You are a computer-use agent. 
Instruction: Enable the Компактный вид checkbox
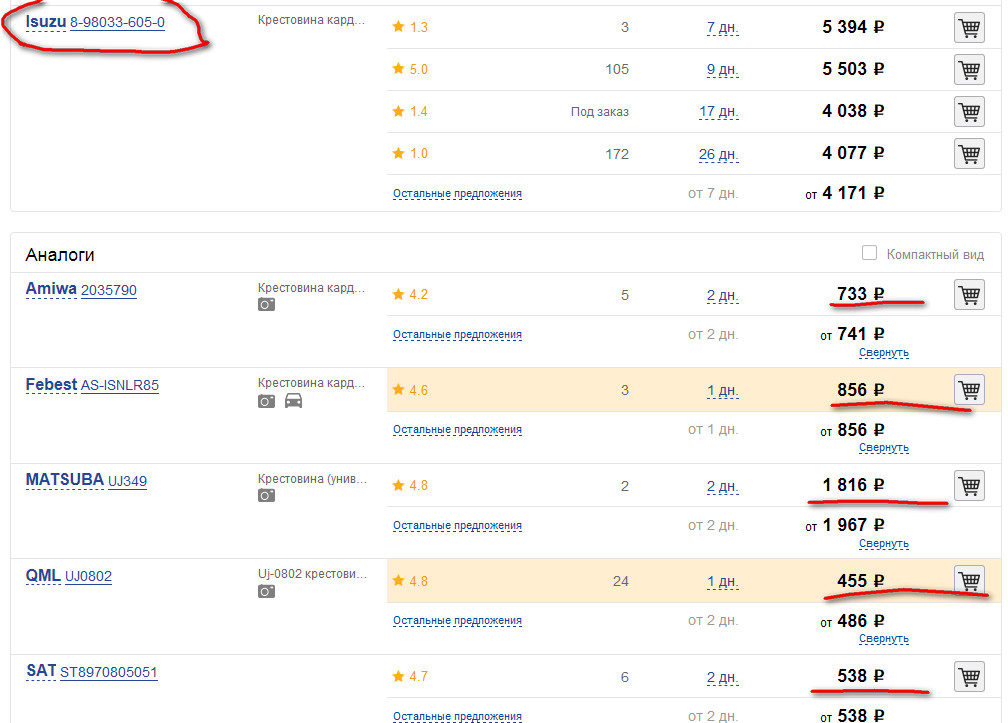point(869,253)
